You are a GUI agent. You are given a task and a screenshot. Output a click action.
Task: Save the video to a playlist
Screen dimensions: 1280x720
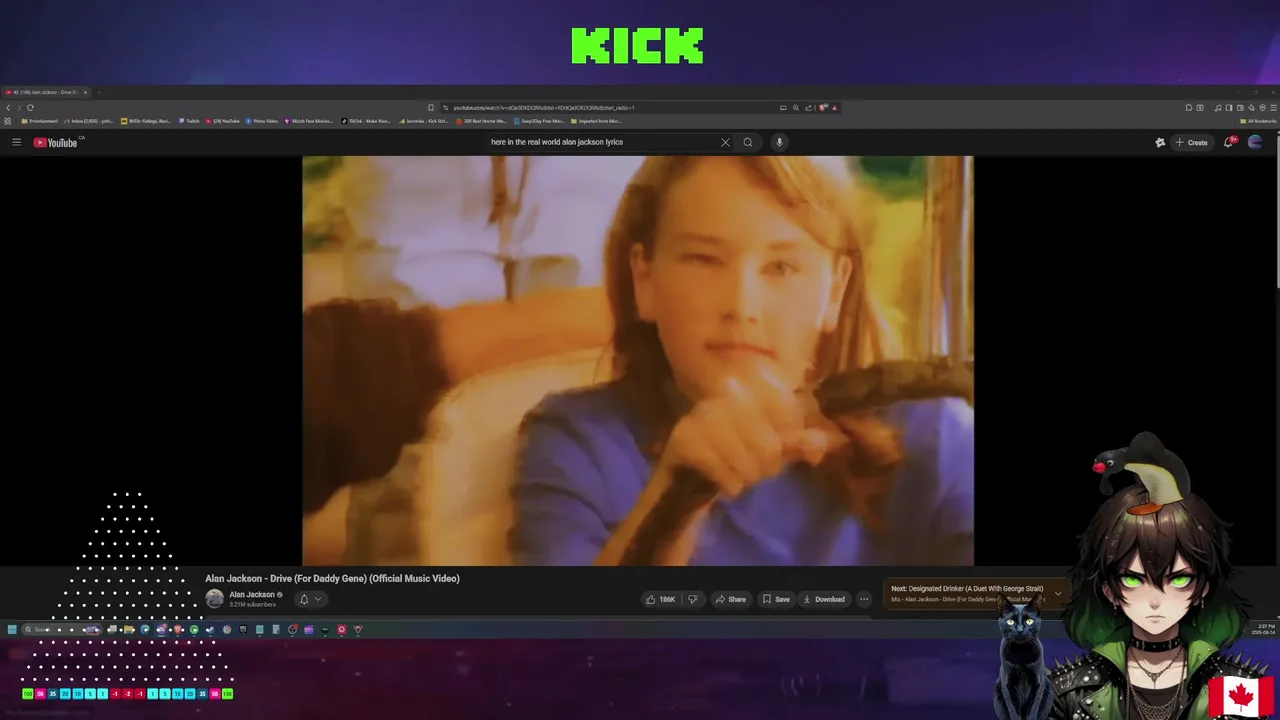(776, 599)
